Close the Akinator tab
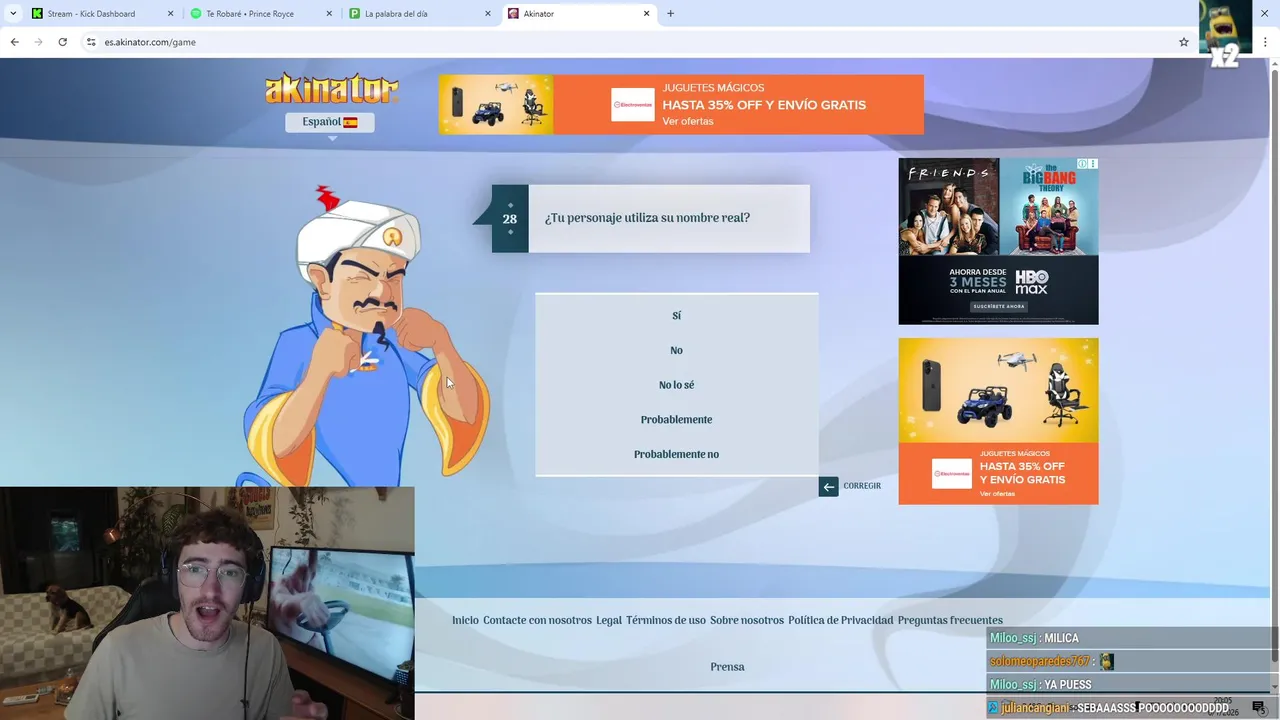 click(647, 14)
